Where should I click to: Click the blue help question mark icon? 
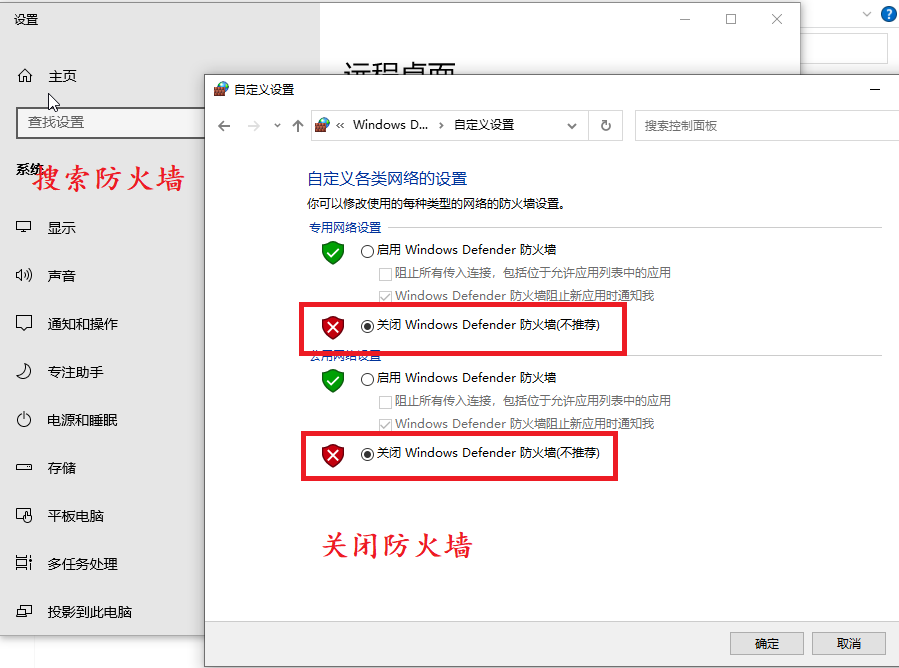(889, 14)
